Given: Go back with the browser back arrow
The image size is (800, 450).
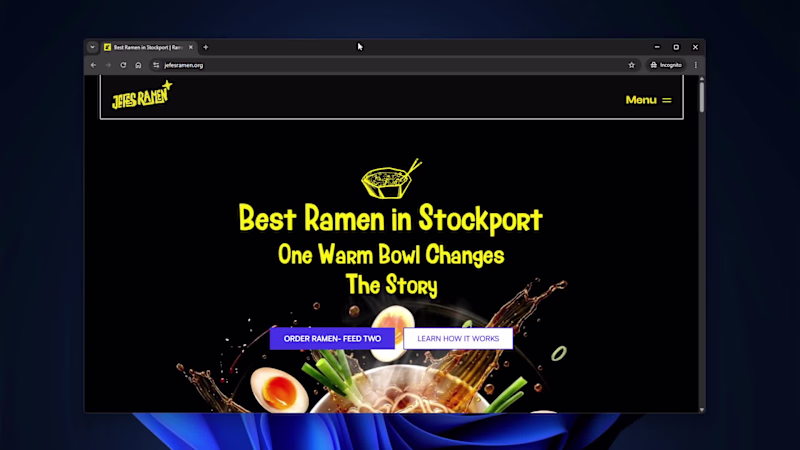Looking at the screenshot, I should pyautogui.click(x=93, y=65).
